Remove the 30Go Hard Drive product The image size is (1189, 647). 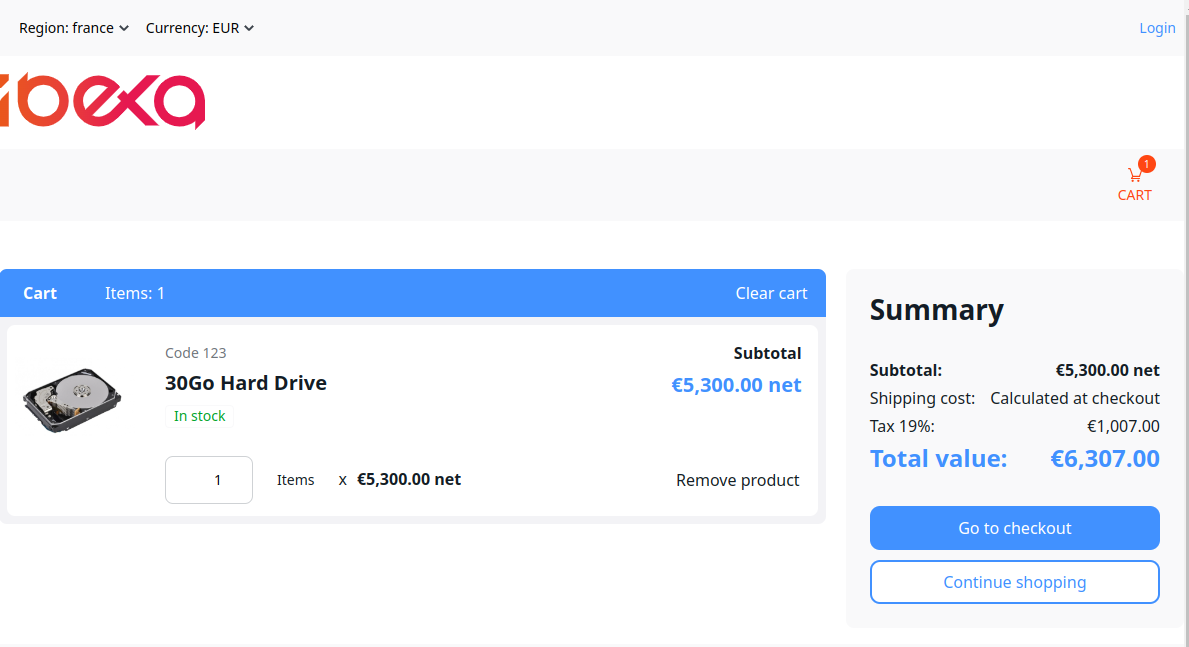pos(737,480)
